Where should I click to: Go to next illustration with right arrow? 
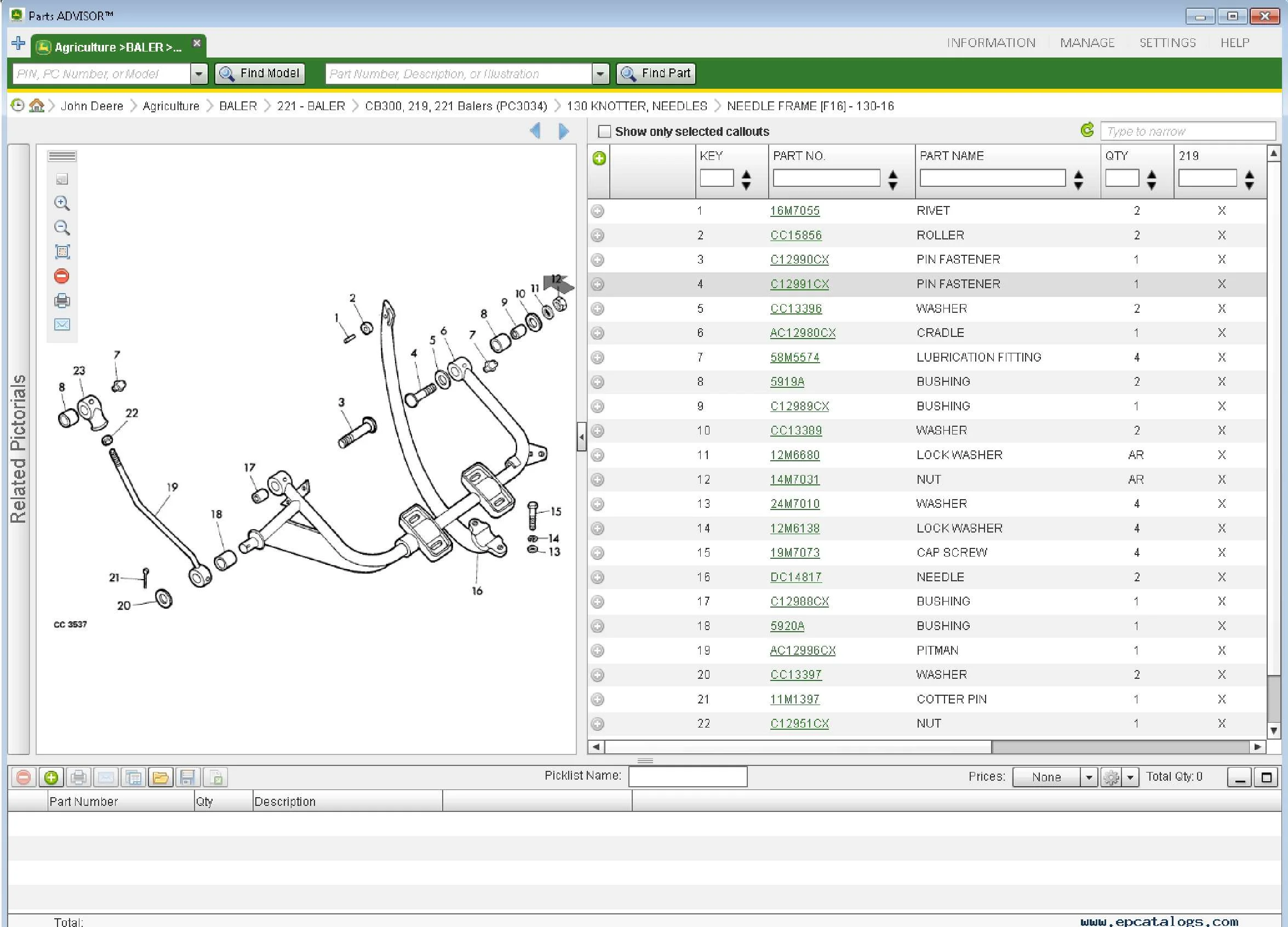coord(563,131)
